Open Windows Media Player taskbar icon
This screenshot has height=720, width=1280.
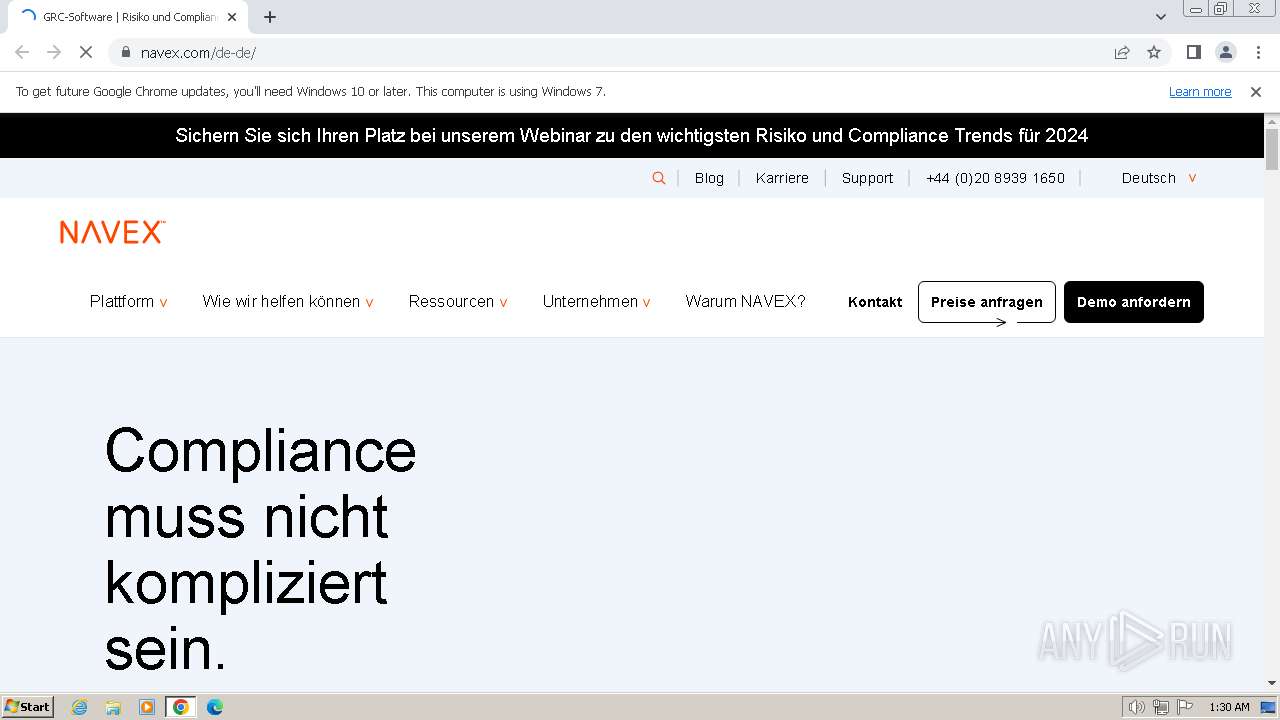point(147,707)
